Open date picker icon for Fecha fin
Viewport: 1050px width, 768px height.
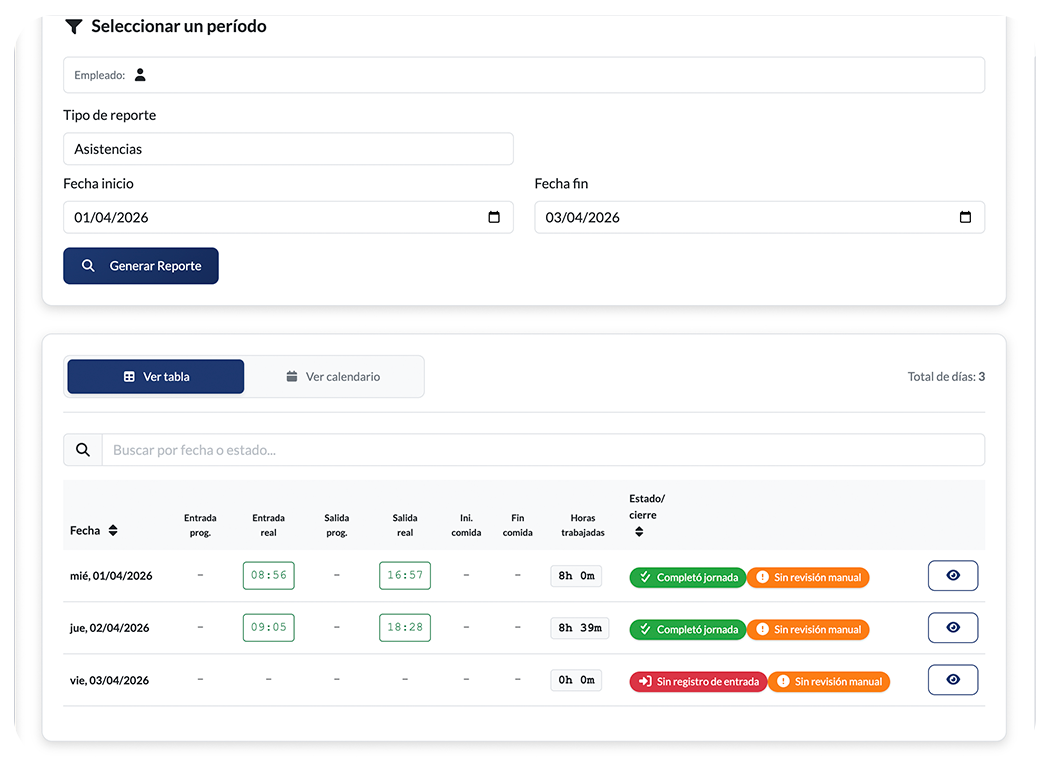(x=965, y=217)
